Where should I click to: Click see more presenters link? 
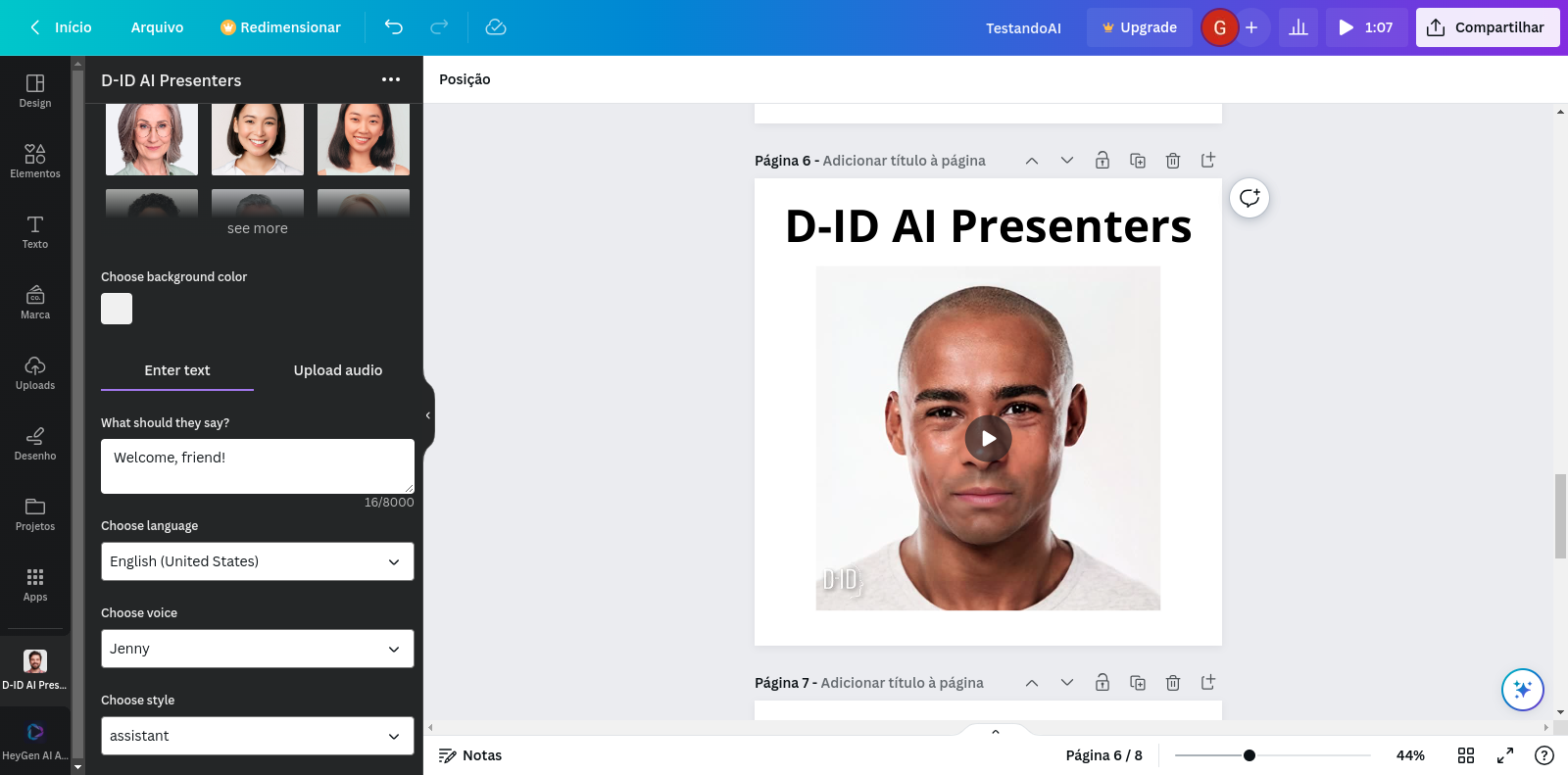point(258,228)
